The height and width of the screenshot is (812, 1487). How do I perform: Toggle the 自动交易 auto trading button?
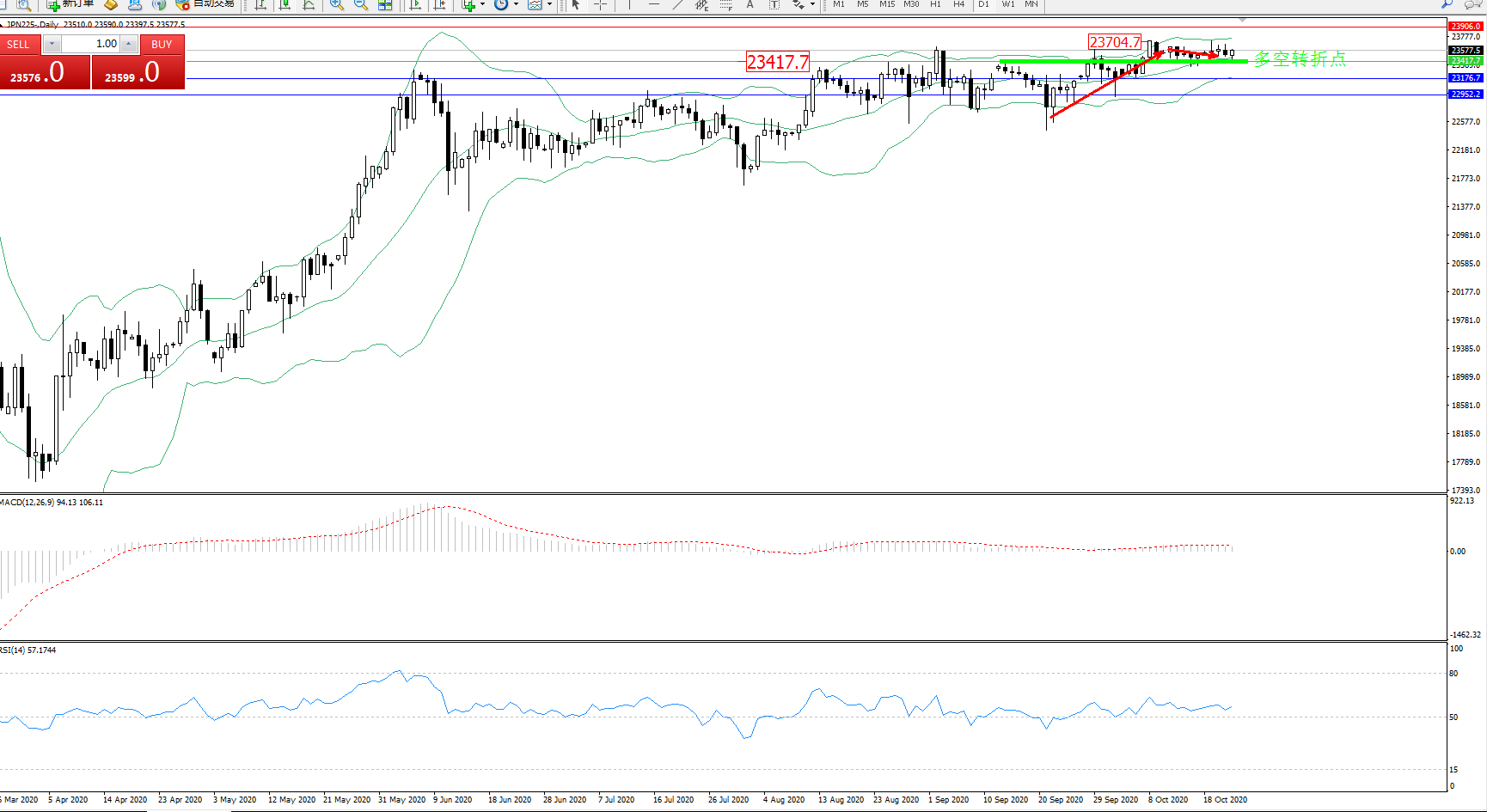[x=205, y=4]
